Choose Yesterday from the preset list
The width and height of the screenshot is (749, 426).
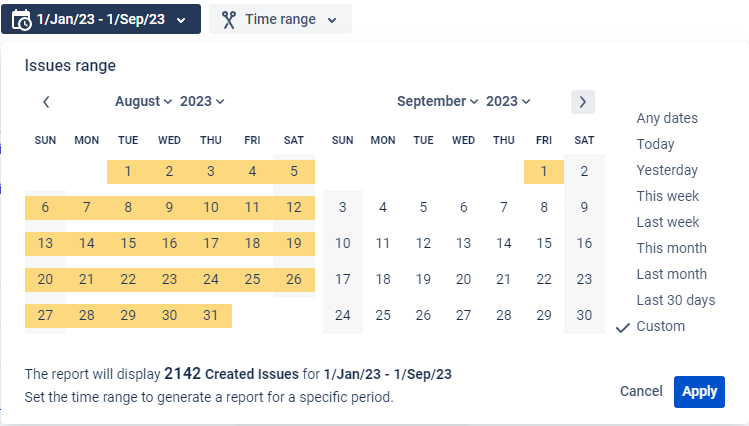coord(667,170)
